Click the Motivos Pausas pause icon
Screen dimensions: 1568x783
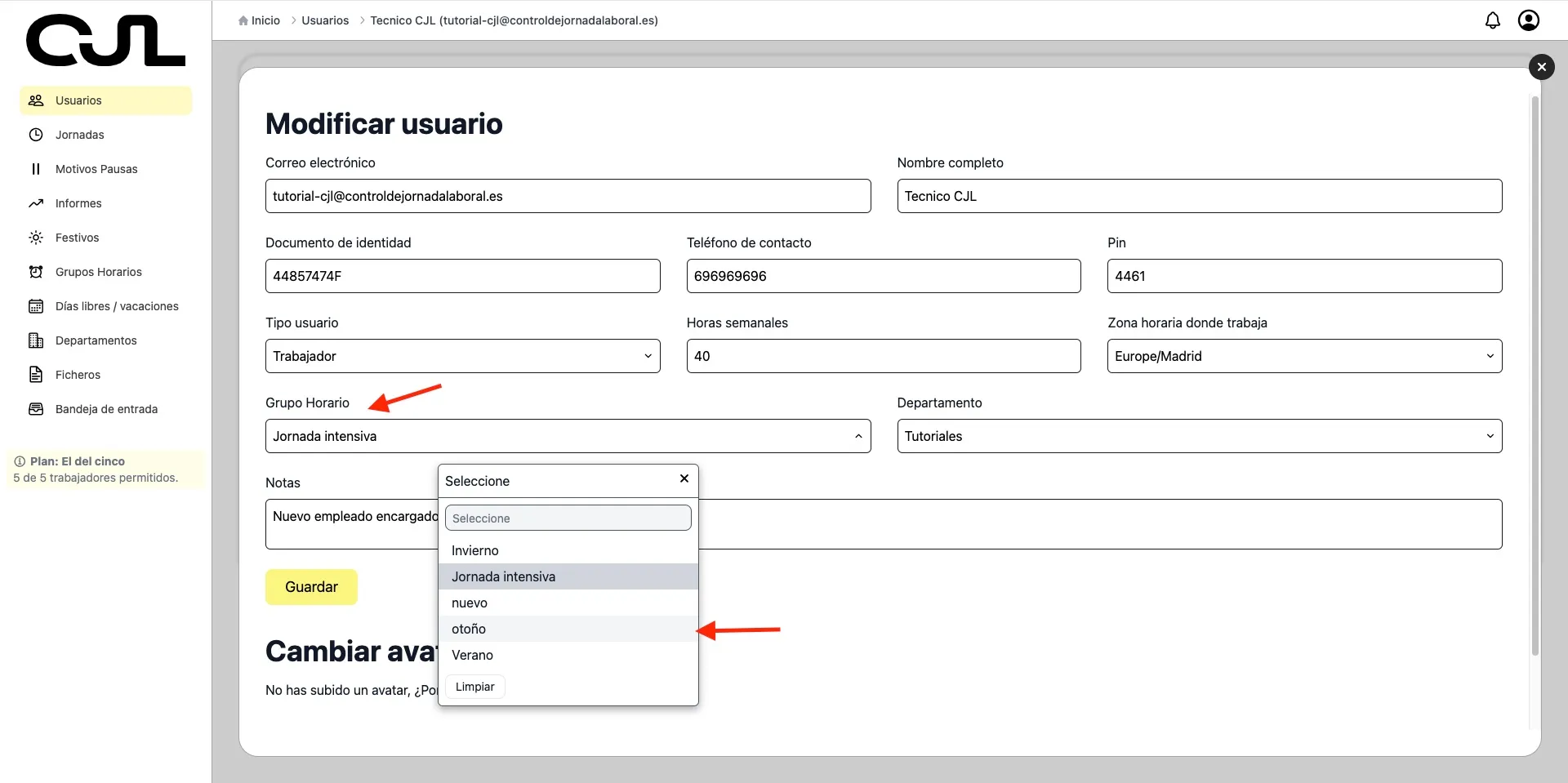coord(36,169)
